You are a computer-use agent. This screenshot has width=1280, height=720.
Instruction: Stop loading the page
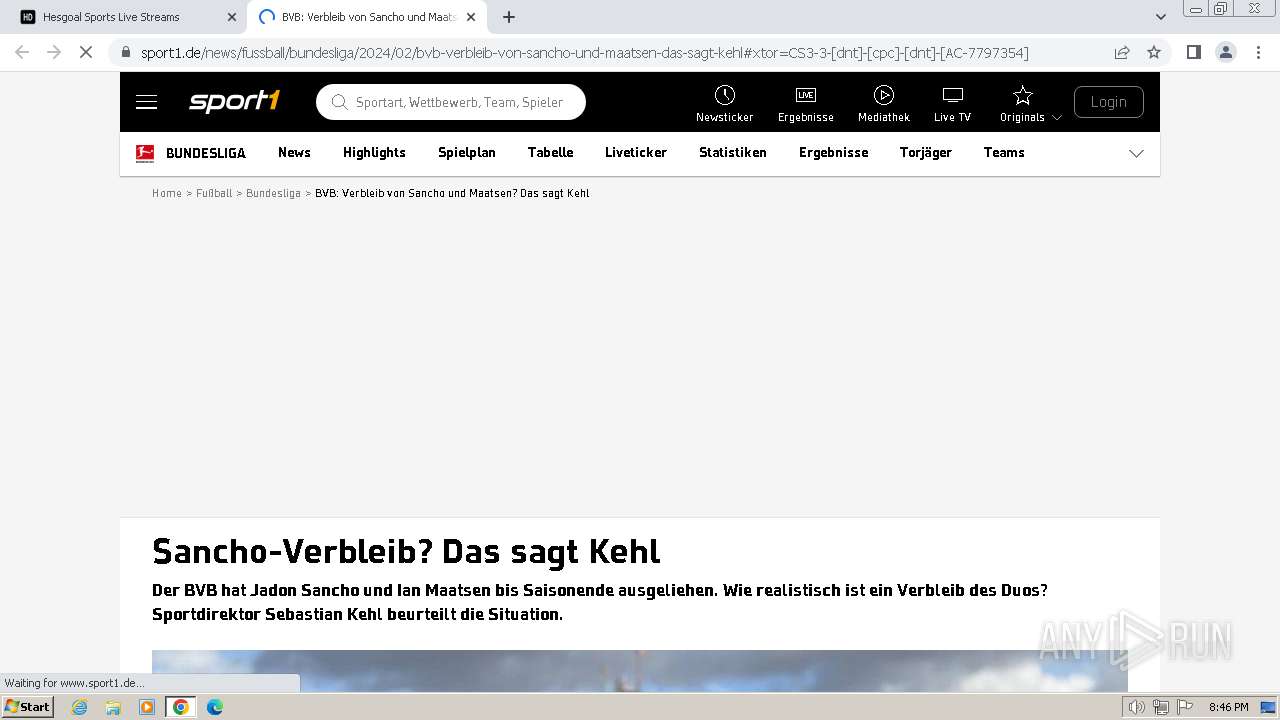86,52
